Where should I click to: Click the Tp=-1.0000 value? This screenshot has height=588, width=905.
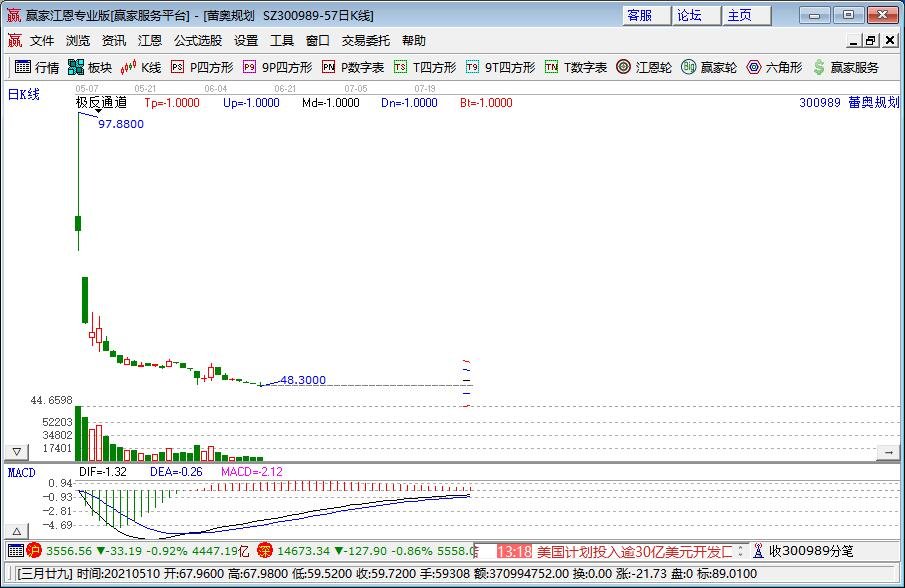pos(172,103)
